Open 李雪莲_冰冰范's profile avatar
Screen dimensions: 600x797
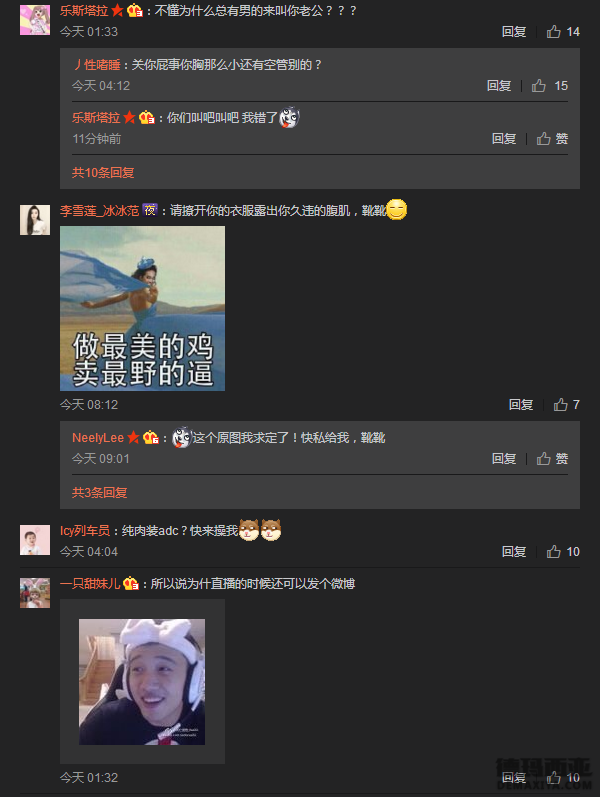tap(35, 220)
